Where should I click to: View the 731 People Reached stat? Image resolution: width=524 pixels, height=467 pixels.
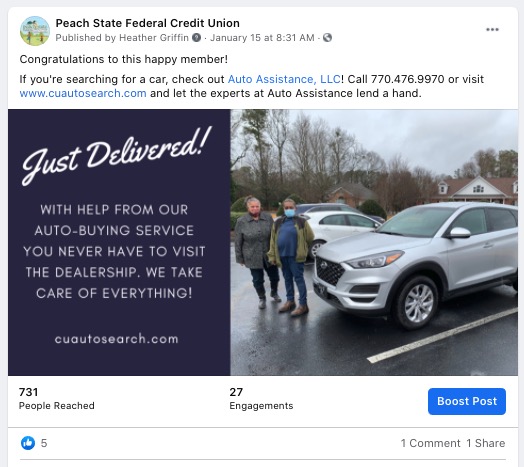click(x=56, y=398)
